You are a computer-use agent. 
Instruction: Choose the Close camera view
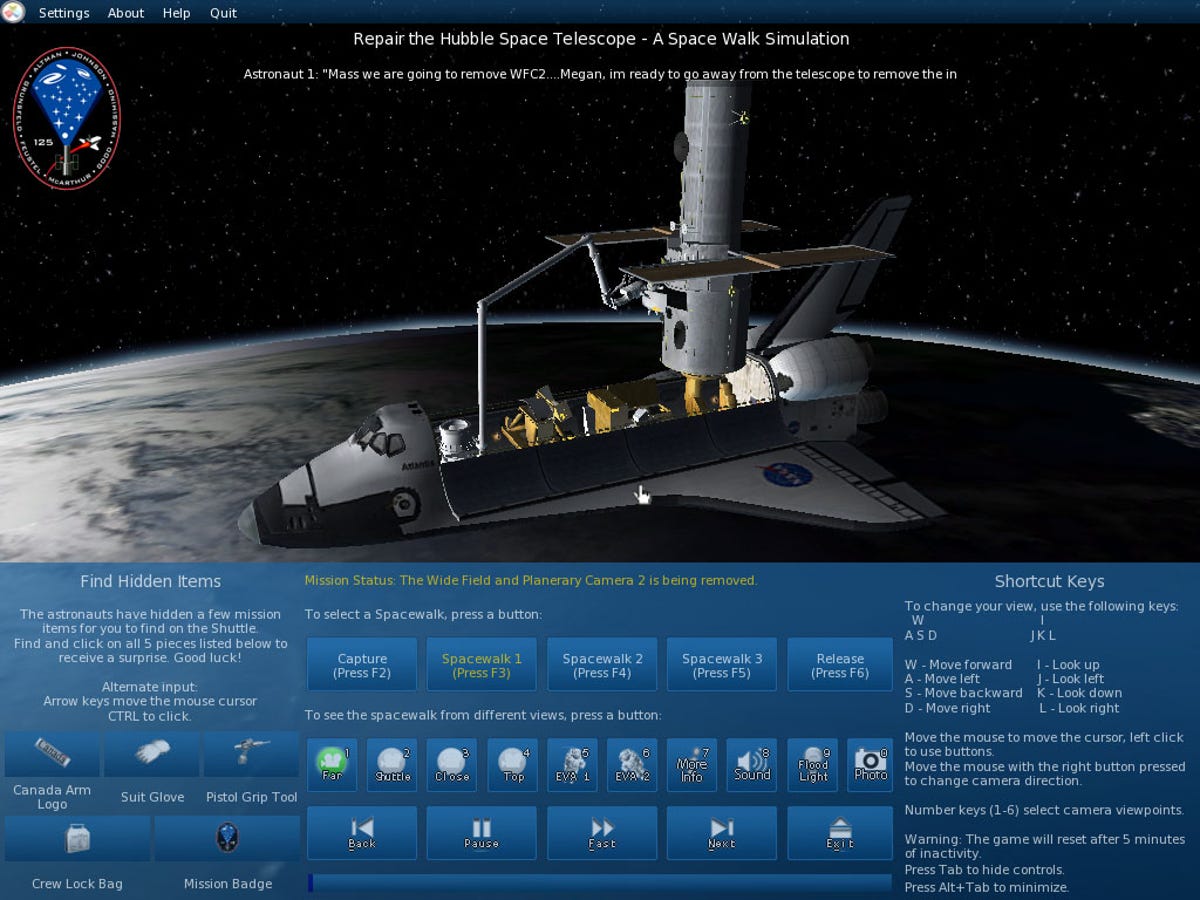tap(451, 765)
